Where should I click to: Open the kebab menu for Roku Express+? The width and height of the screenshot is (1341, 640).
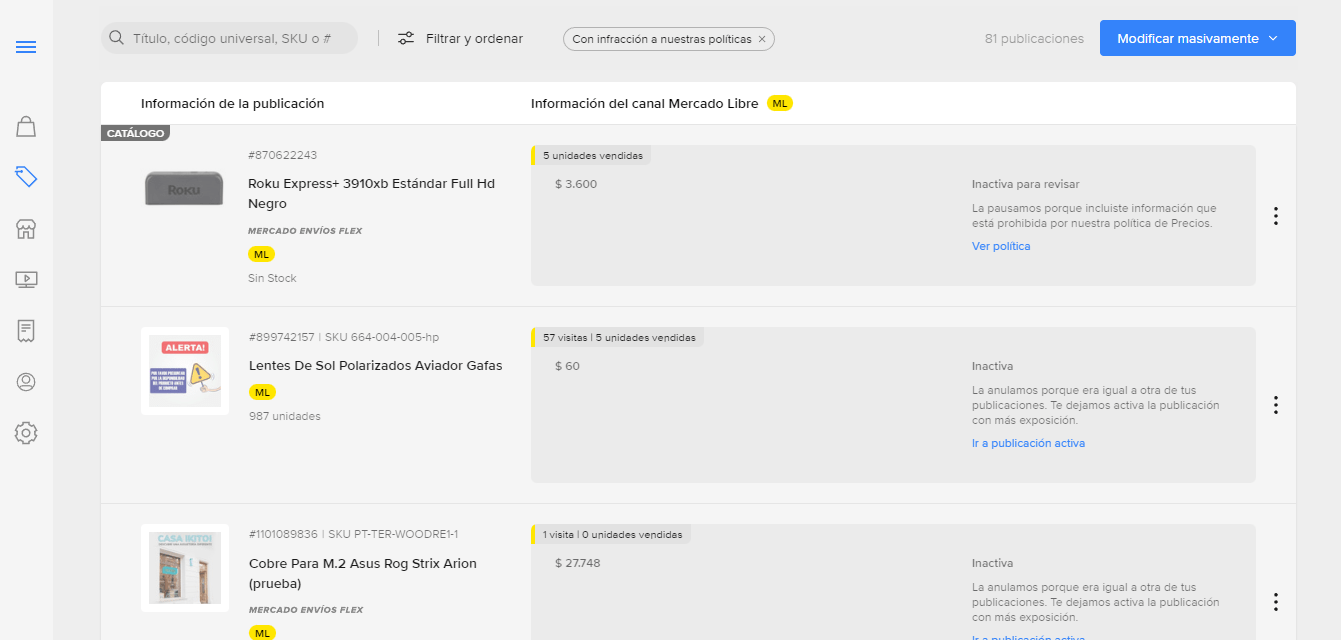tap(1275, 216)
